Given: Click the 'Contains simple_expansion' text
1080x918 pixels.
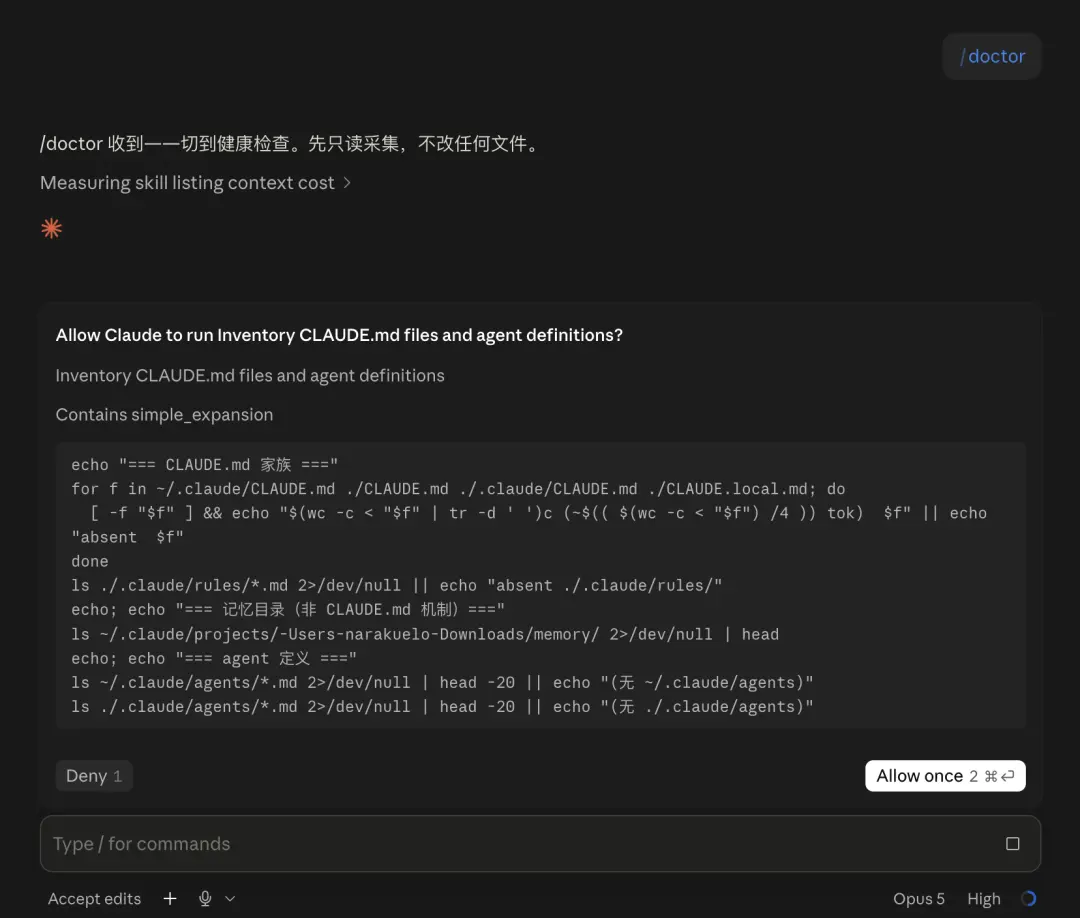Looking at the screenshot, I should click(x=165, y=415).
